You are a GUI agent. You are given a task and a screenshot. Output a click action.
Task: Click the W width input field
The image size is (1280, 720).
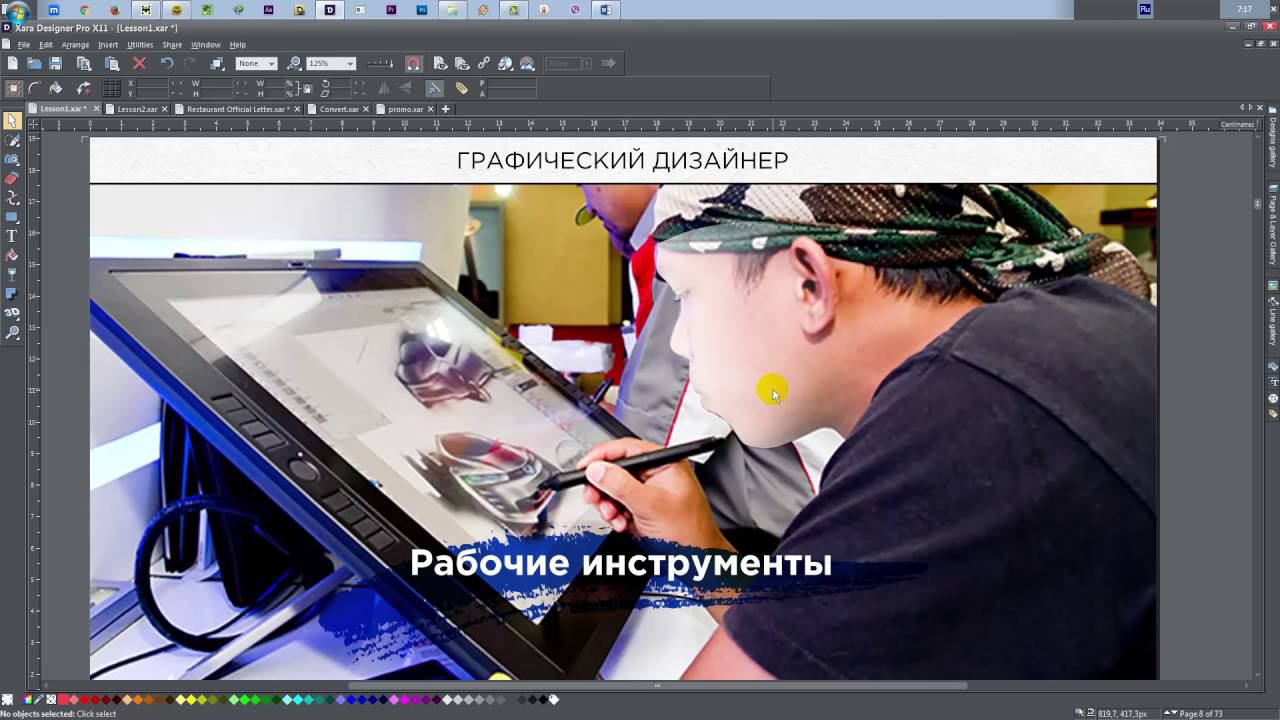click(x=216, y=83)
